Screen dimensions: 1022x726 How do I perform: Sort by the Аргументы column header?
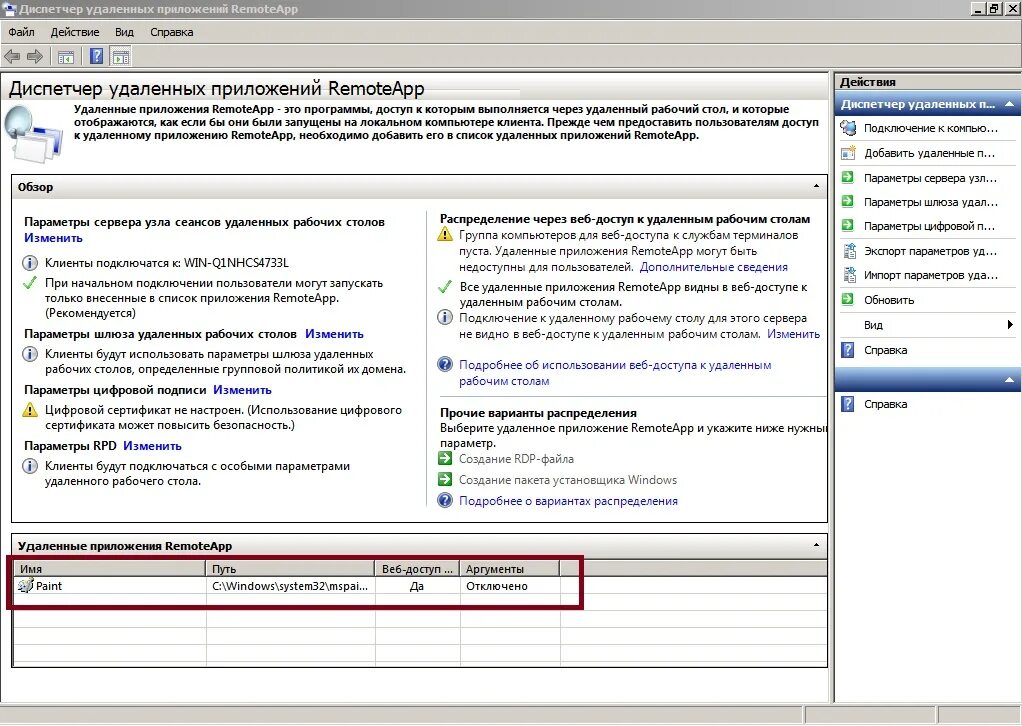tap(510, 568)
